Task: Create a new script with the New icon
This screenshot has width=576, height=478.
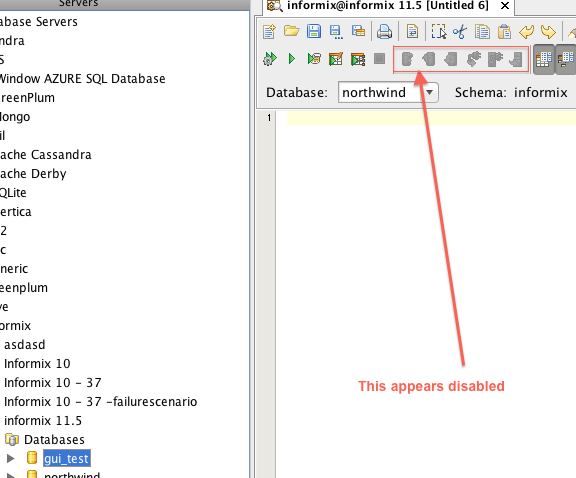Action: [269, 32]
